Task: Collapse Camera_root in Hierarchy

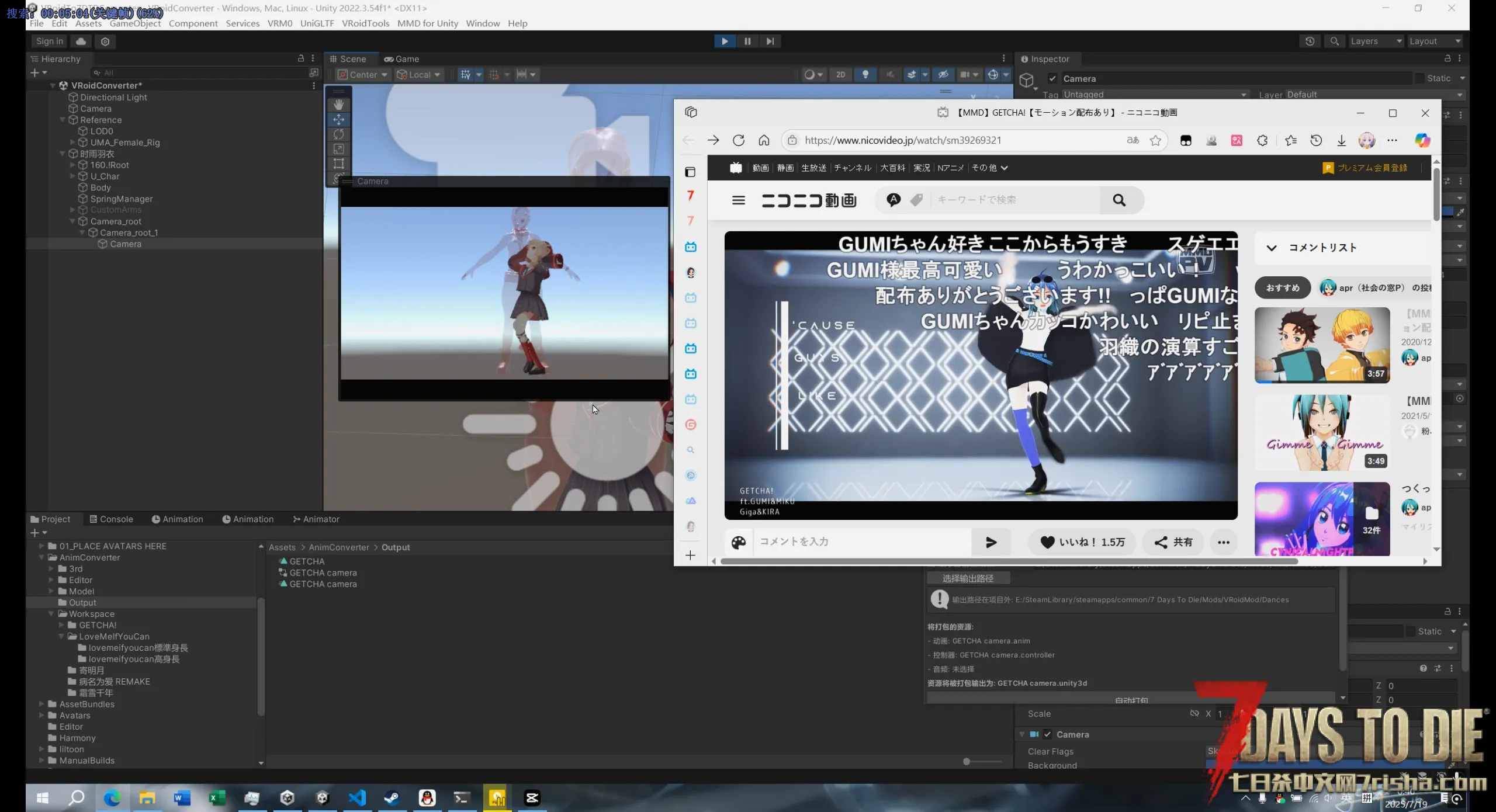Action: (72, 221)
